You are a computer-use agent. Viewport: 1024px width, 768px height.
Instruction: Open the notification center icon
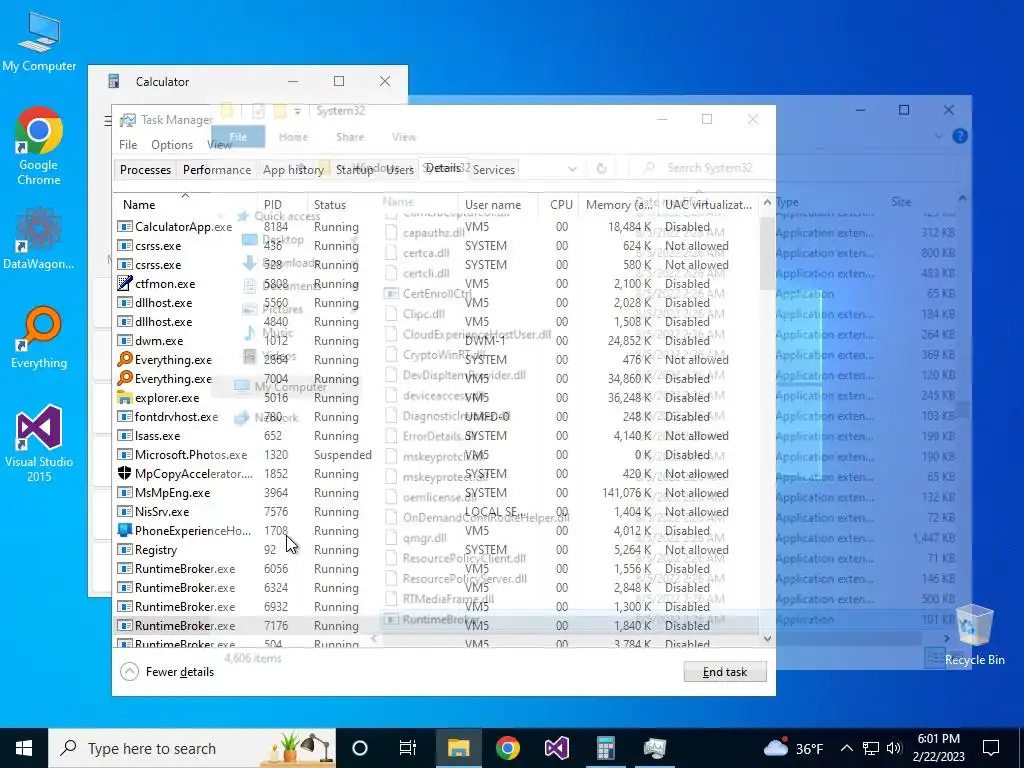pyautogui.click(x=991, y=748)
